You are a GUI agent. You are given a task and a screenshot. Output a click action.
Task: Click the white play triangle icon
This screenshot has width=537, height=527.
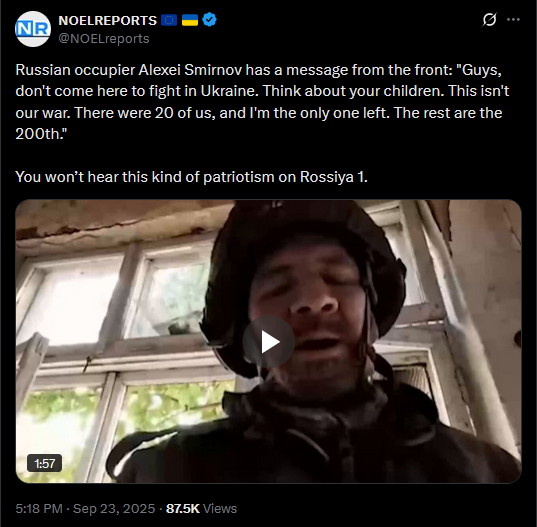pos(270,342)
